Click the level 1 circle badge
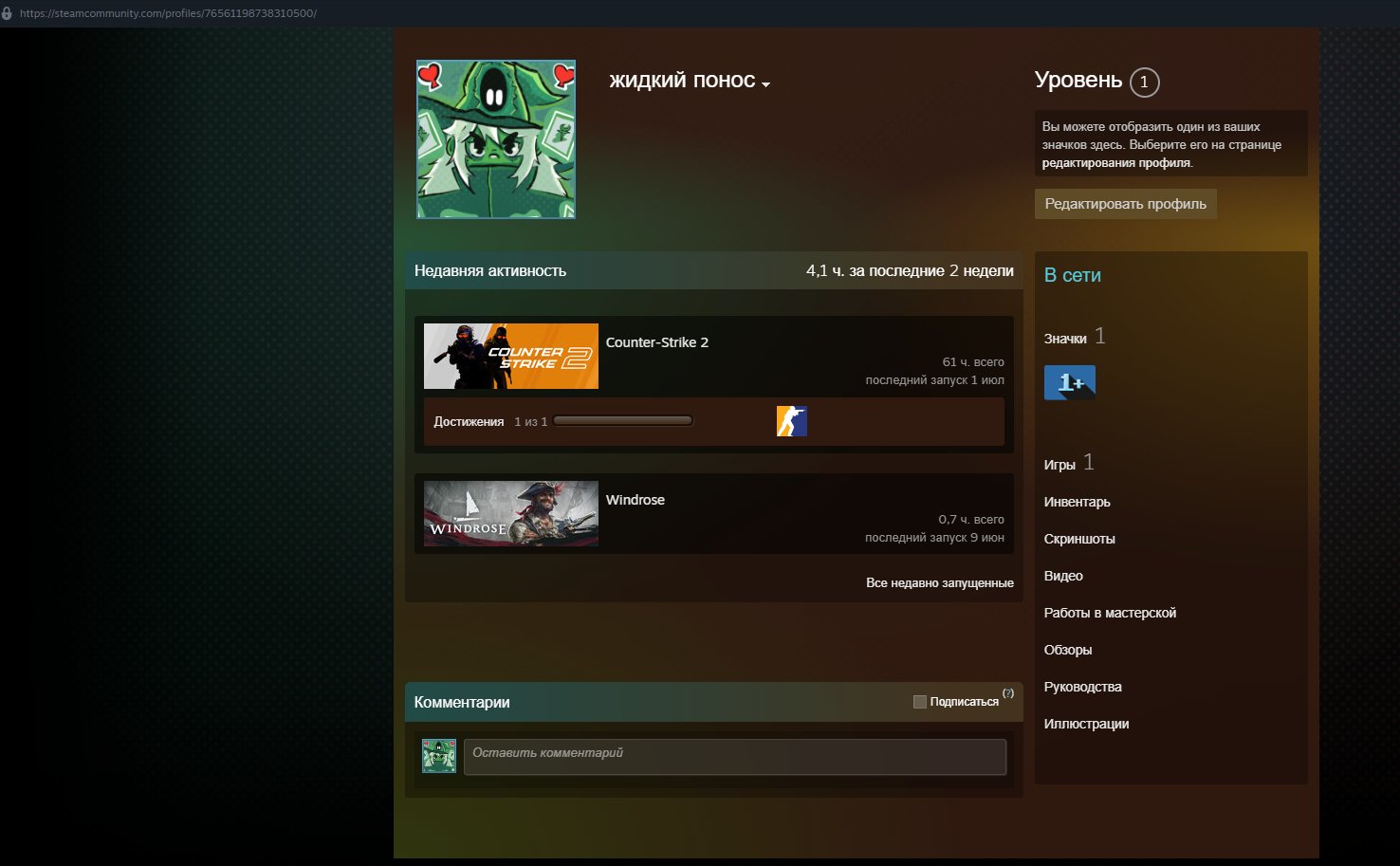 [x=1144, y=82]
